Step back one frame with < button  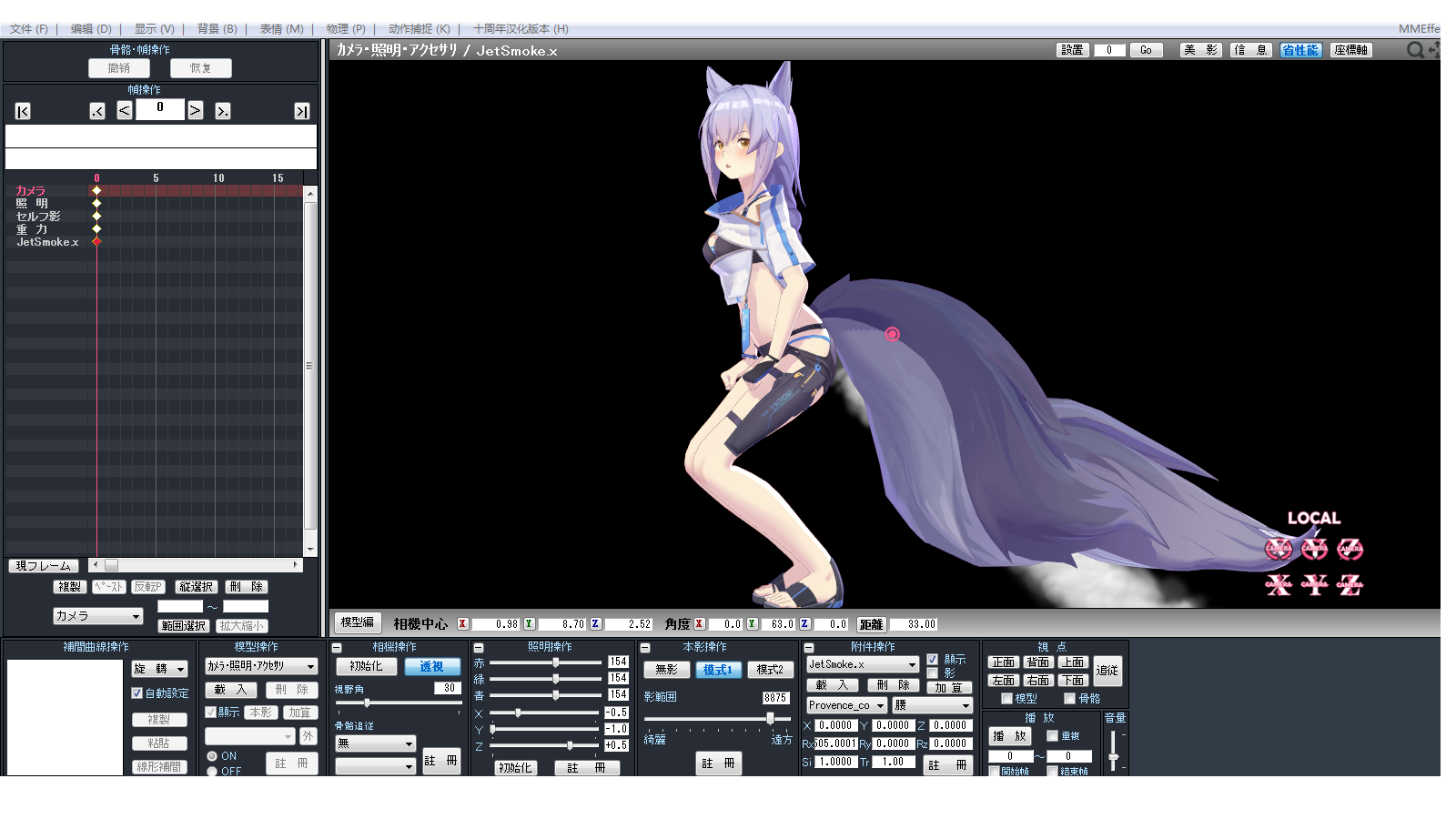(125, 111)
